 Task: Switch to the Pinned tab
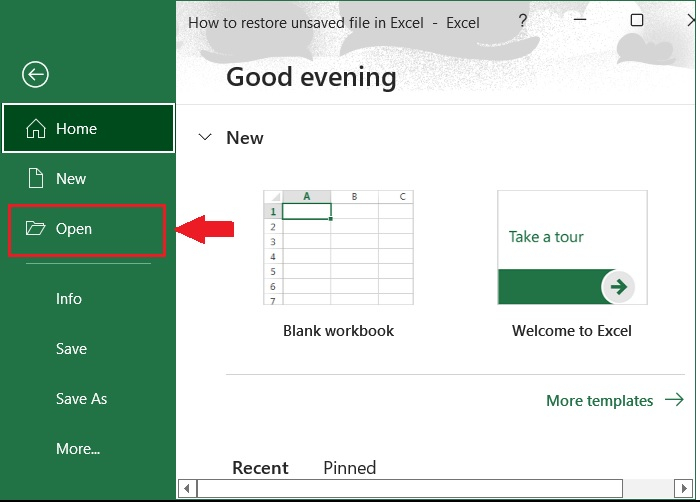[x=350, y=468]
